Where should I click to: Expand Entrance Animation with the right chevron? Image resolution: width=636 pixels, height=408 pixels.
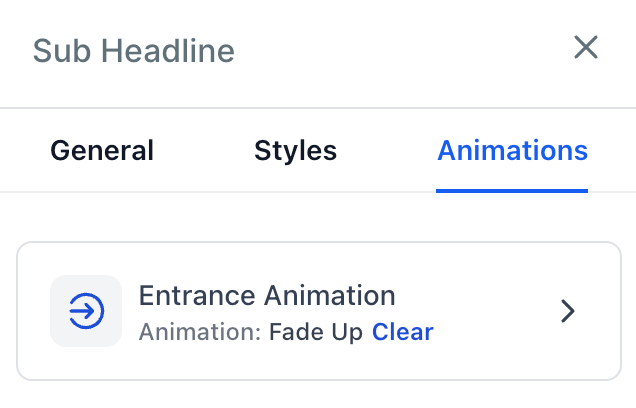pos(568,311)
